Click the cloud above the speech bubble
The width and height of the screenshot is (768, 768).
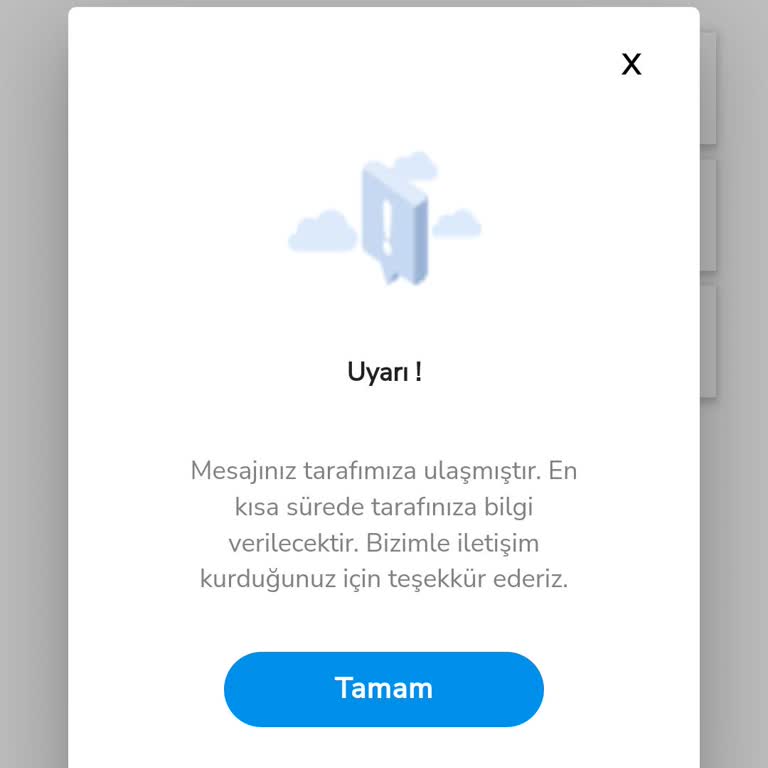415,166
